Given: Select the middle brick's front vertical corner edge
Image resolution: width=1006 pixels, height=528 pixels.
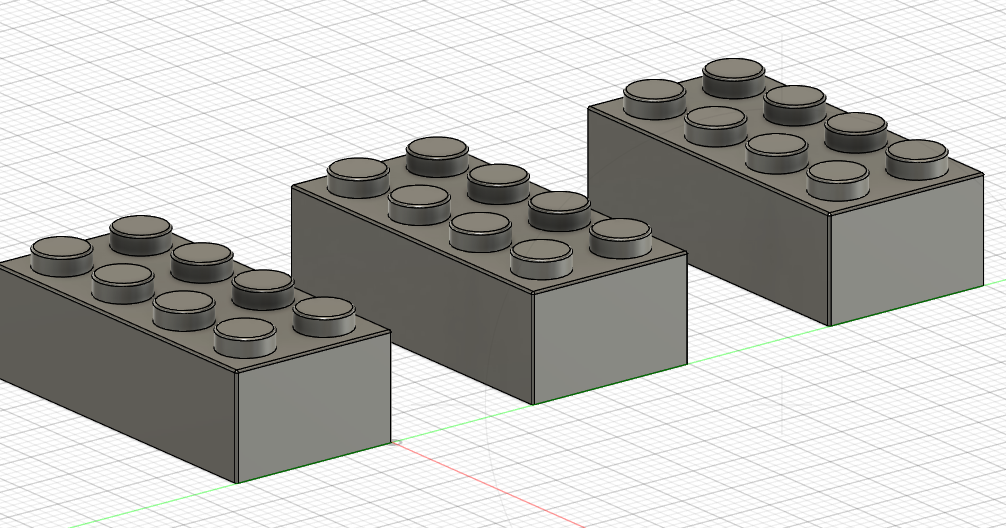Looking at the screenshot, I should click(533, 347).
